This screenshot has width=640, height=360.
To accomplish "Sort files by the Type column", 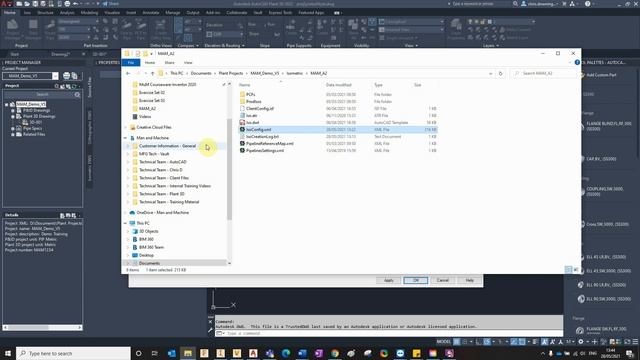I will [378, 85].
